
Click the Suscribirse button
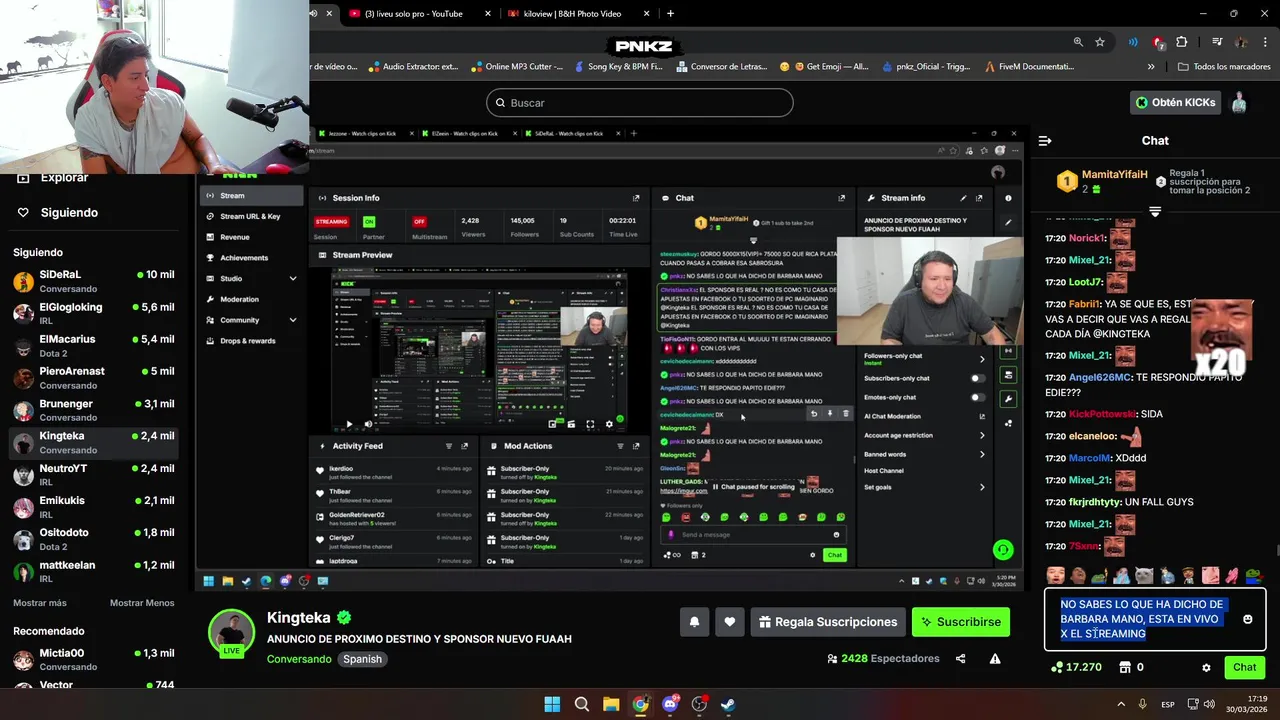[x=961, y=622]
